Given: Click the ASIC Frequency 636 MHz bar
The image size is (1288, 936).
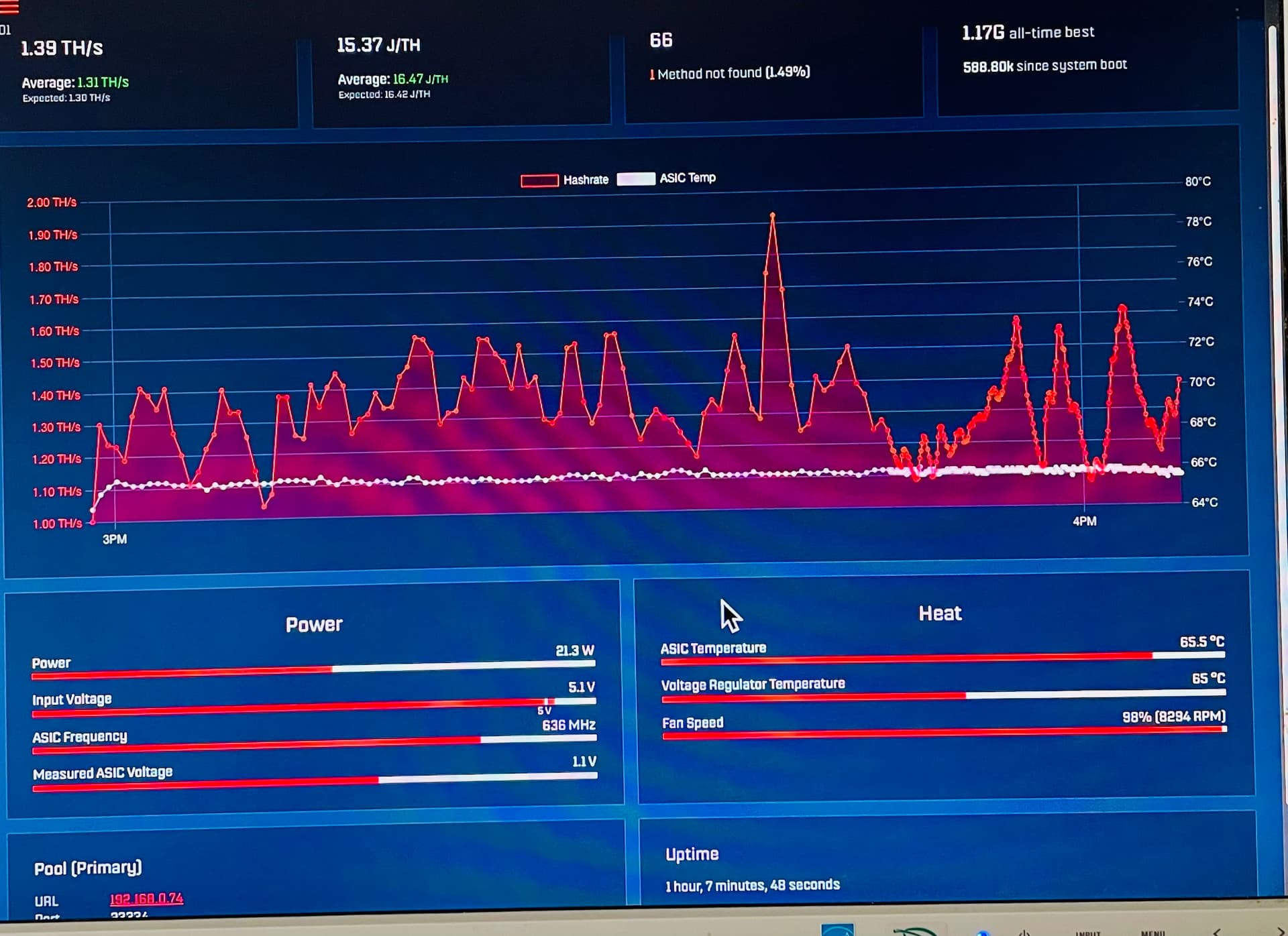Looking at the screenshot, I should point(314,744).
